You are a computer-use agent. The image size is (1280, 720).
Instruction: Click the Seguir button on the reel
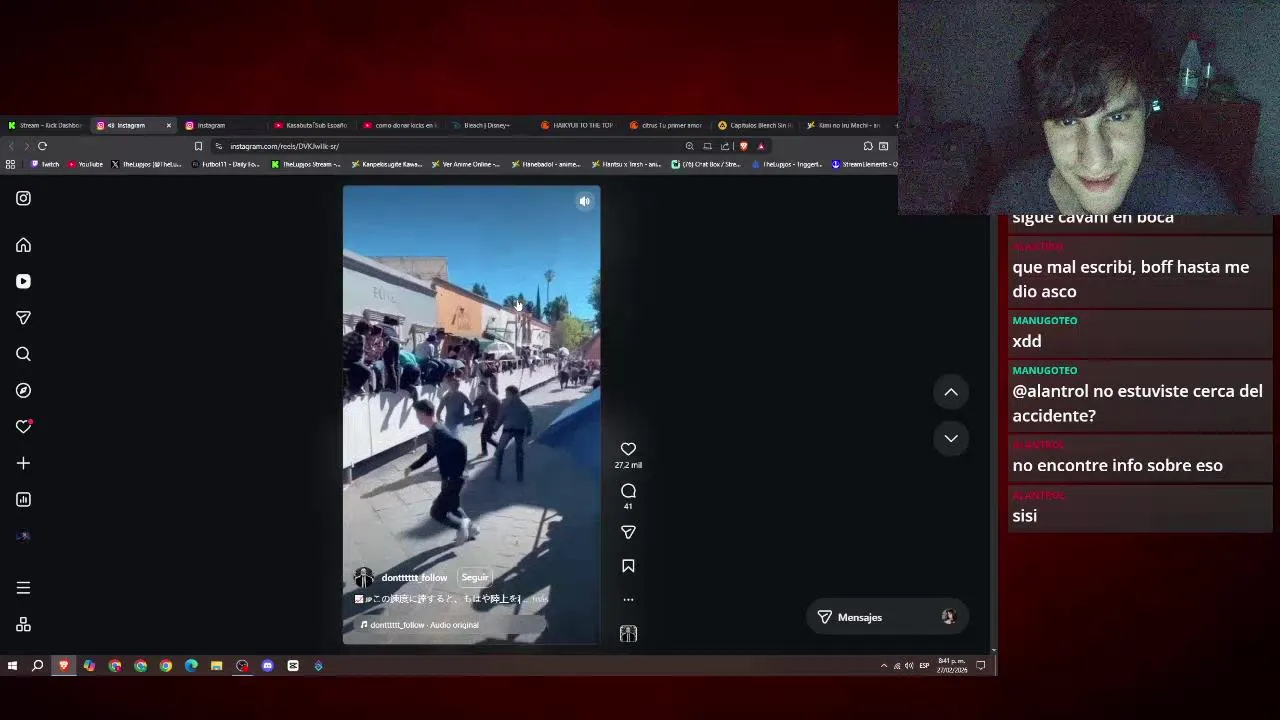click(475, 577)
